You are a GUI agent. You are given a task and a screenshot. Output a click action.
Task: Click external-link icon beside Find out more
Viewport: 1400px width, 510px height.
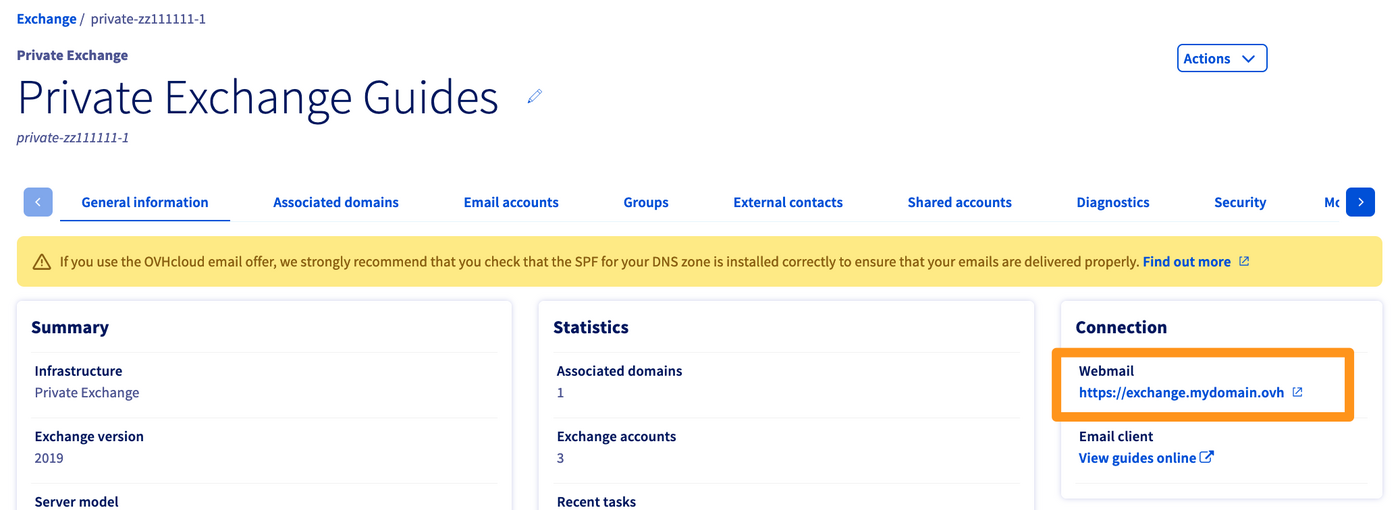[x=1244, y=261]
